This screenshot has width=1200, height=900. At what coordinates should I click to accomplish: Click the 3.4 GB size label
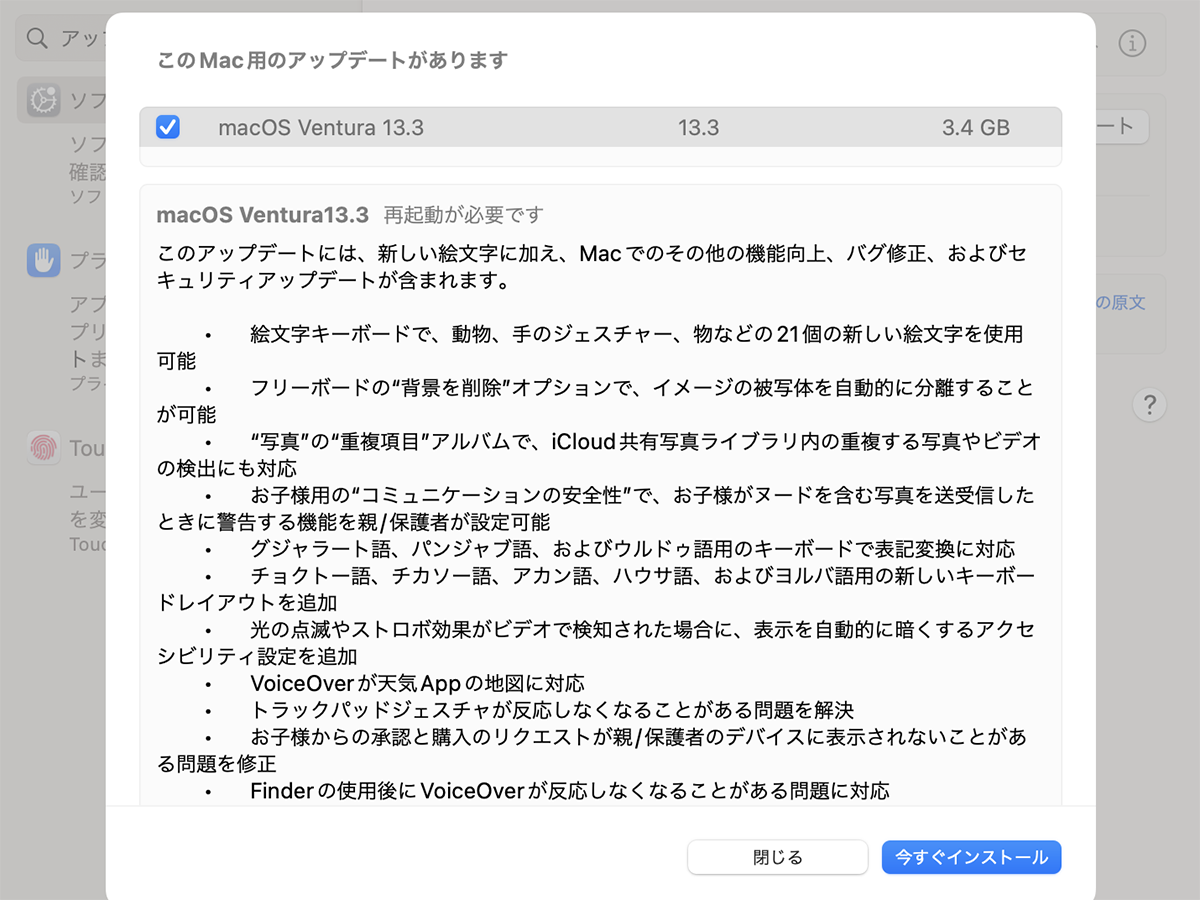975,127
